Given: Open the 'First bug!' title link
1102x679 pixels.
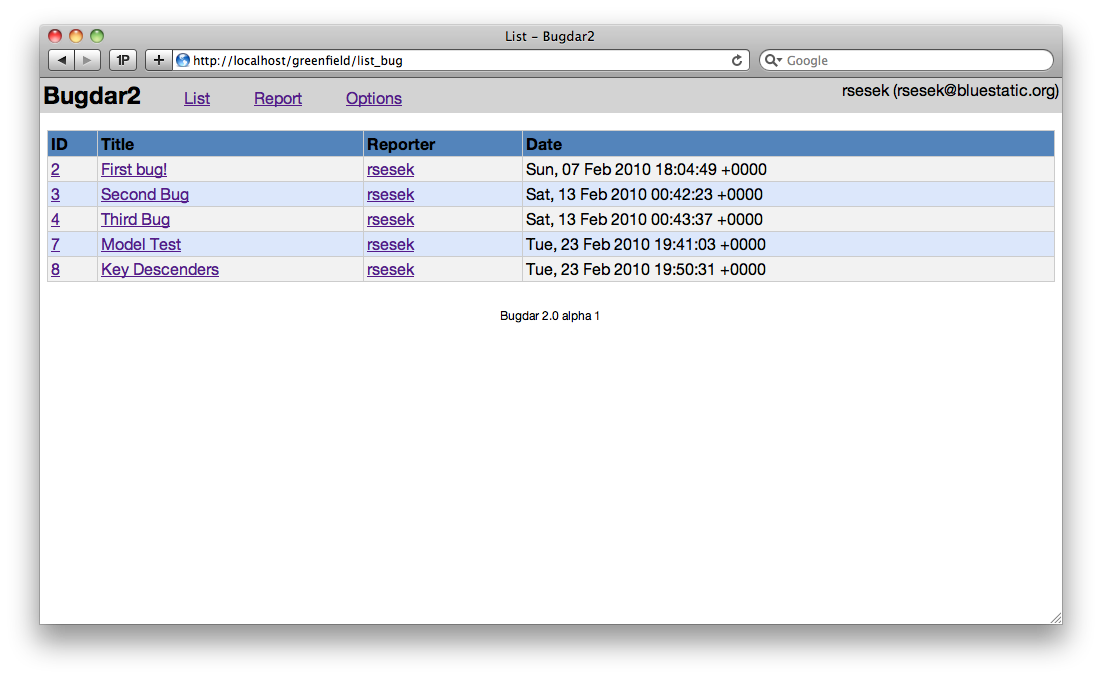Looking at the screenshot, I should [x=134, y=169].
